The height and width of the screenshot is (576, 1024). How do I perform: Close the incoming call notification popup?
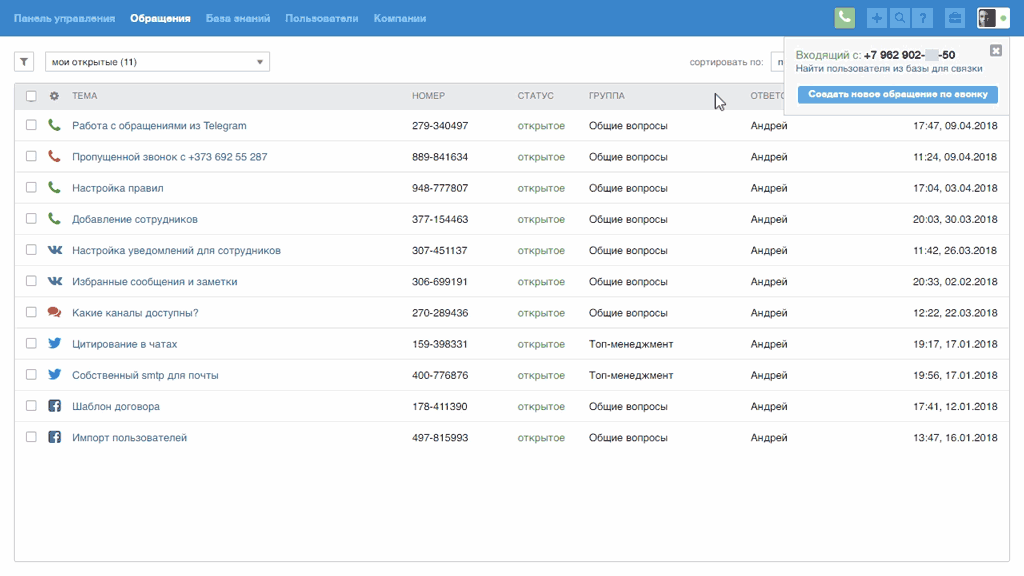995,51
